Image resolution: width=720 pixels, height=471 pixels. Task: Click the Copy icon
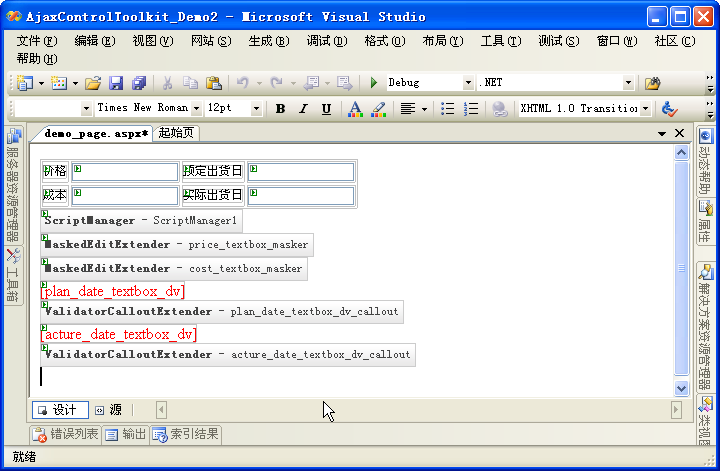pos(190,83)
